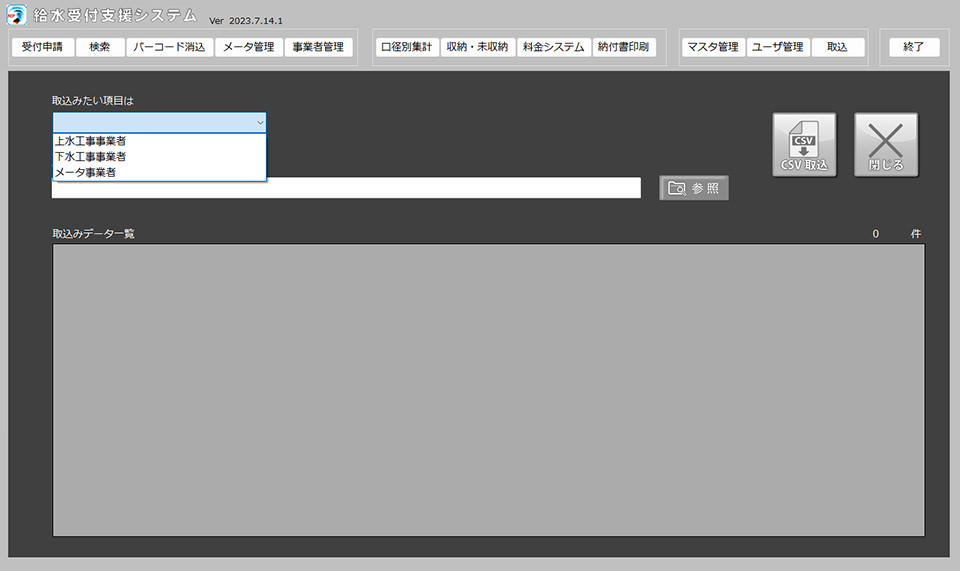Select the メータ管理 menu item

pyautogui.click(x=248, y=47)
